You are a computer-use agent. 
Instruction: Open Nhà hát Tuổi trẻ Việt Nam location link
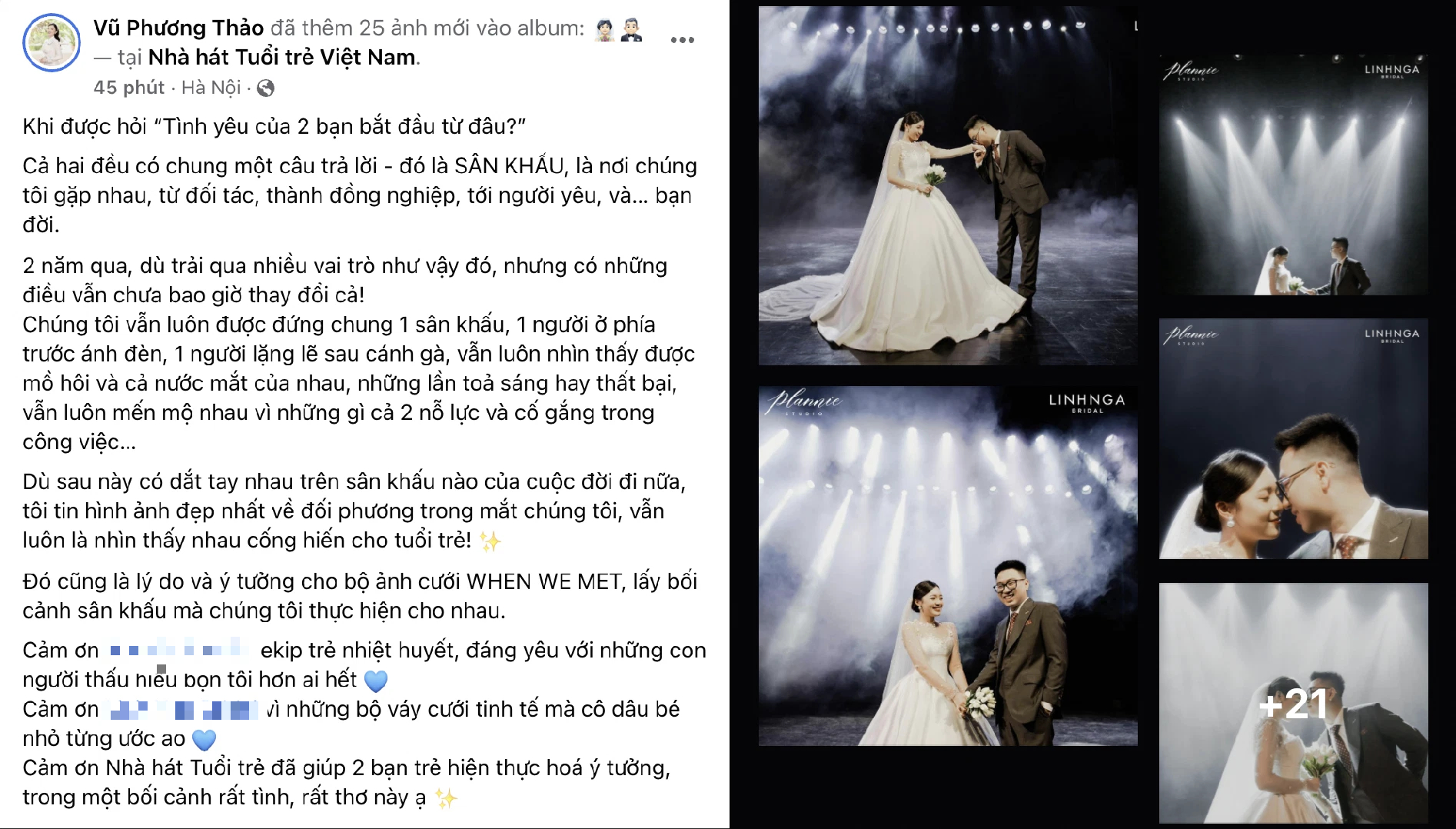coord(282,58)
